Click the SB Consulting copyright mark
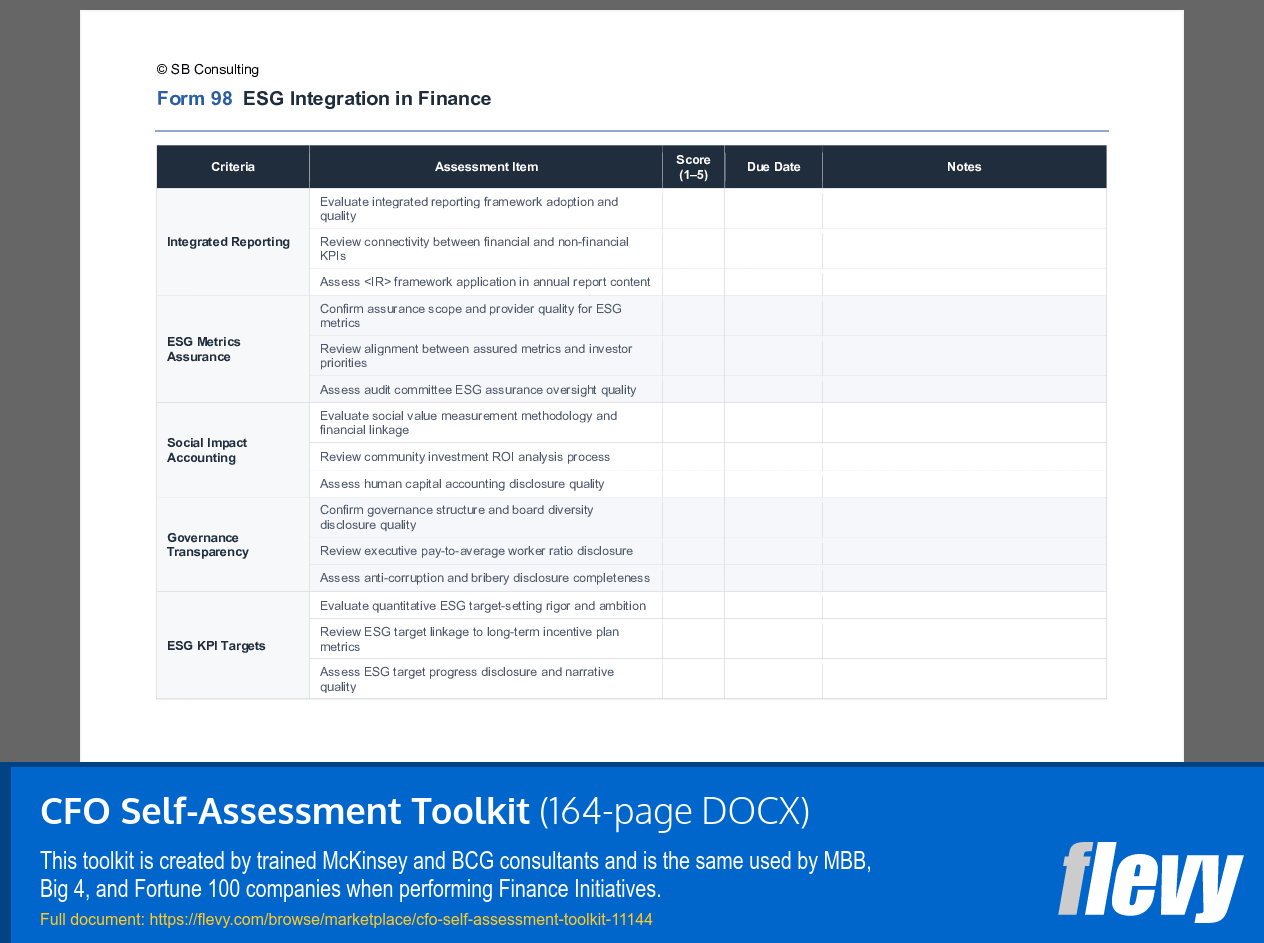Image resolution: width=1264 pixels, height=943 pixels. 207,69
